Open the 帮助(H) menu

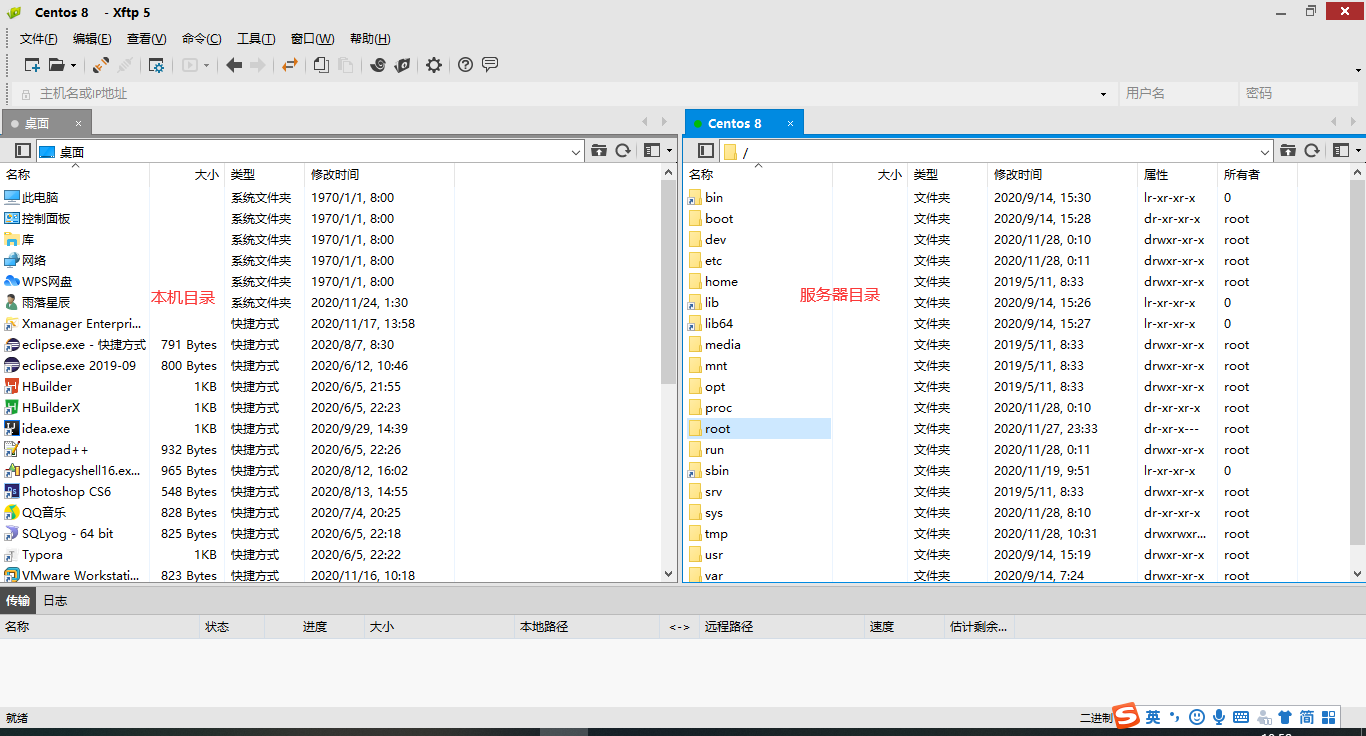tap(370, 39)
